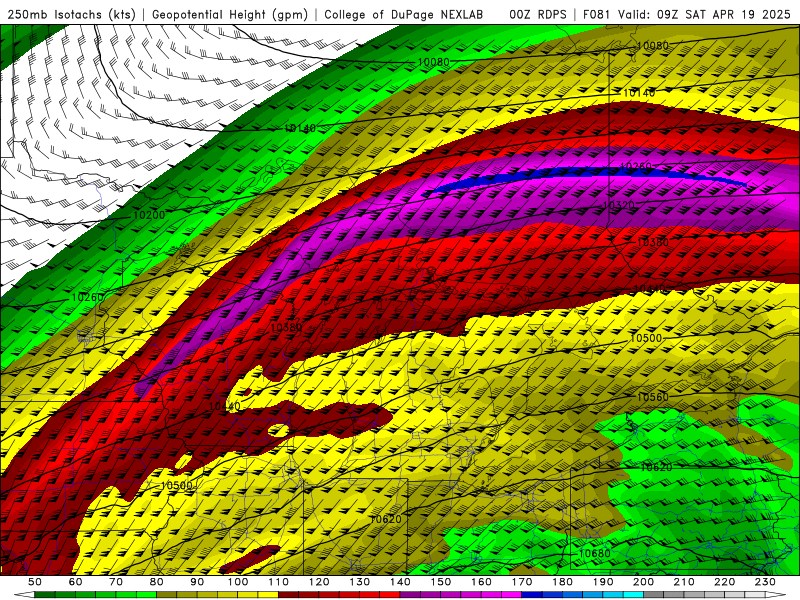Viewport: 800px width, 600px height.
Task: Click the 210 value on the color scale
Action: click(x=684, y=582)
